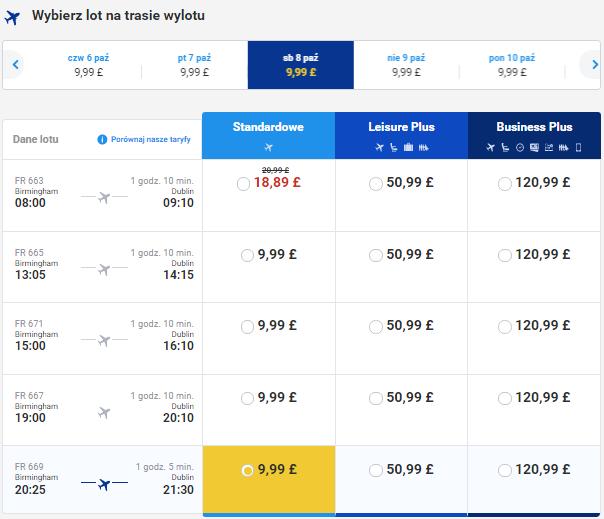The width and height of the screenshot is (604, 519).
Task: Select the Standardowe fare for FR 671 at 15:00
Action: click(x=247, y=326)
